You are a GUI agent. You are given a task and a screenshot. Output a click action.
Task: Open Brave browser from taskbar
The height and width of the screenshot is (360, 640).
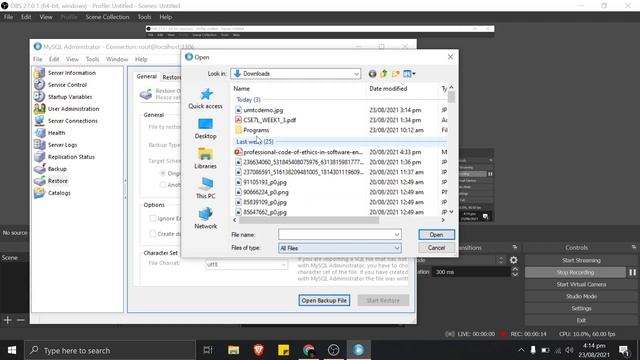click(258, 350)
